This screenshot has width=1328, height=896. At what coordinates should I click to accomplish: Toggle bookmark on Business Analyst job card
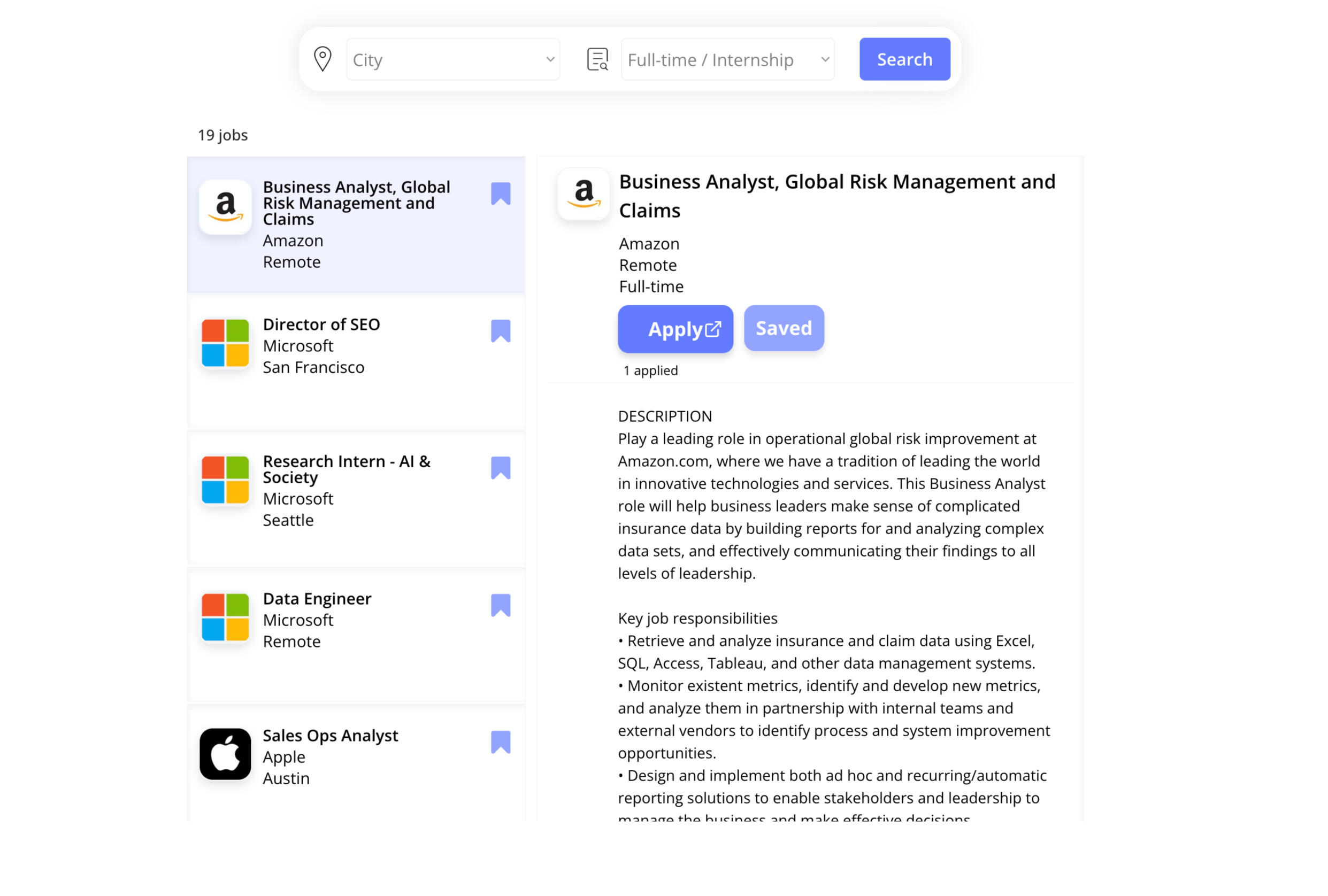pos(501,194)
